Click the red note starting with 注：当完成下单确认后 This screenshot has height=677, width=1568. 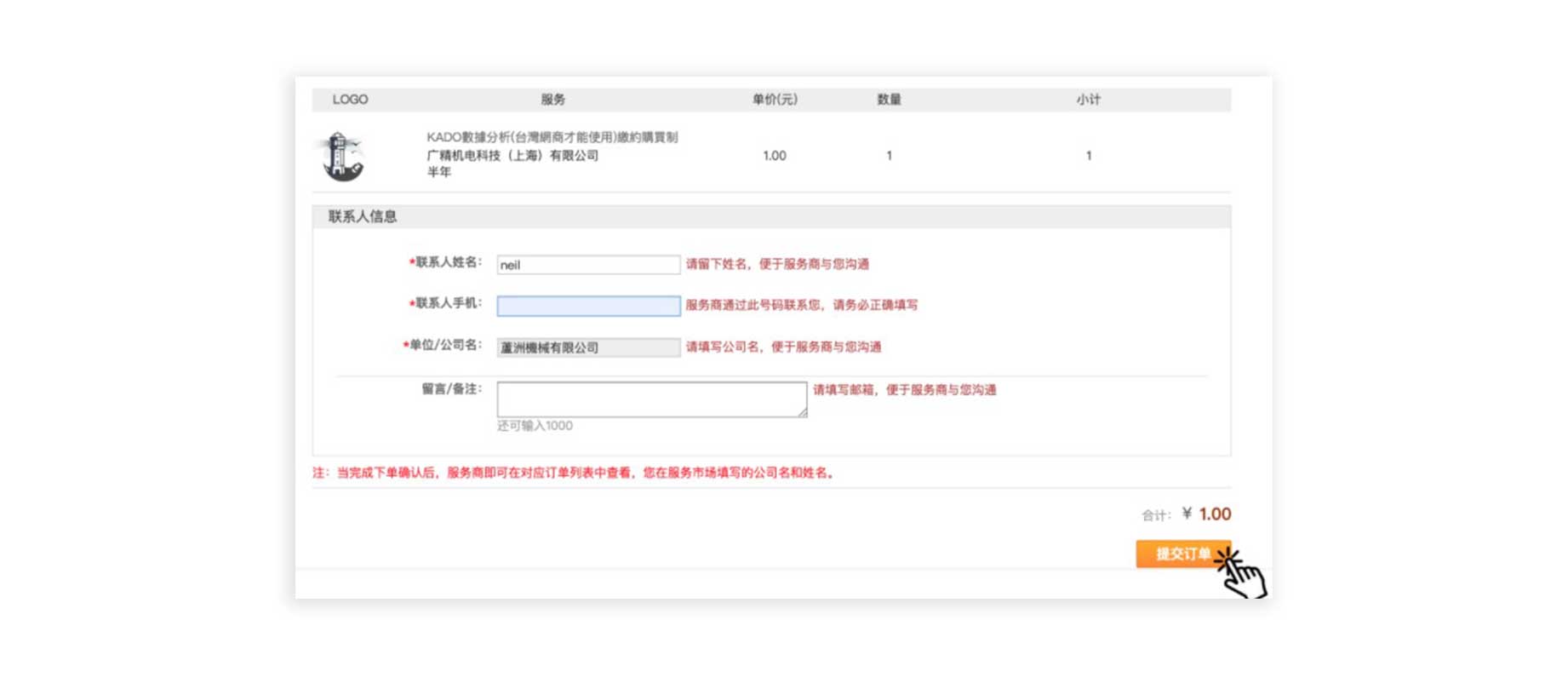574,473
